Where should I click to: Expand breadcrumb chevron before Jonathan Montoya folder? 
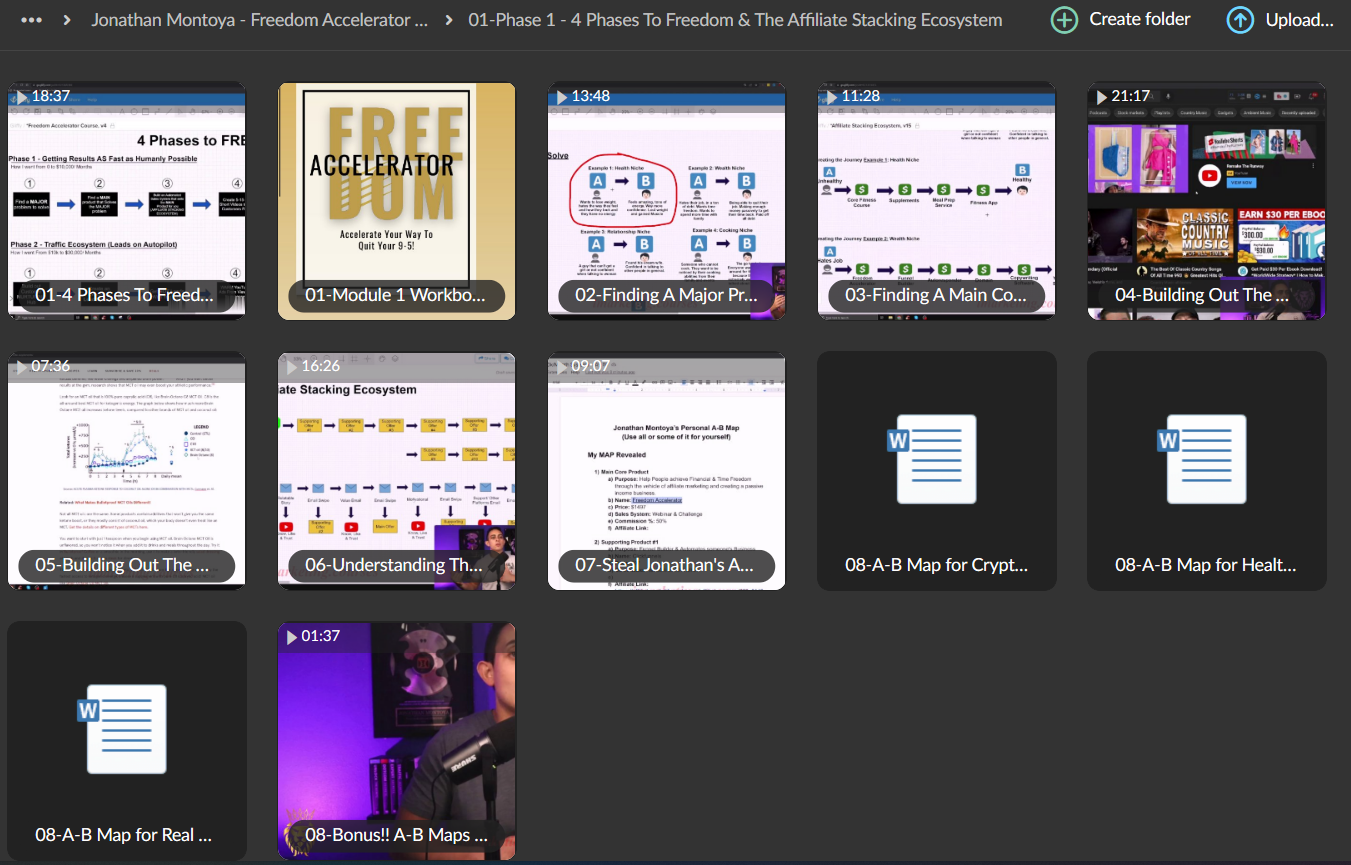click(67, 20)
